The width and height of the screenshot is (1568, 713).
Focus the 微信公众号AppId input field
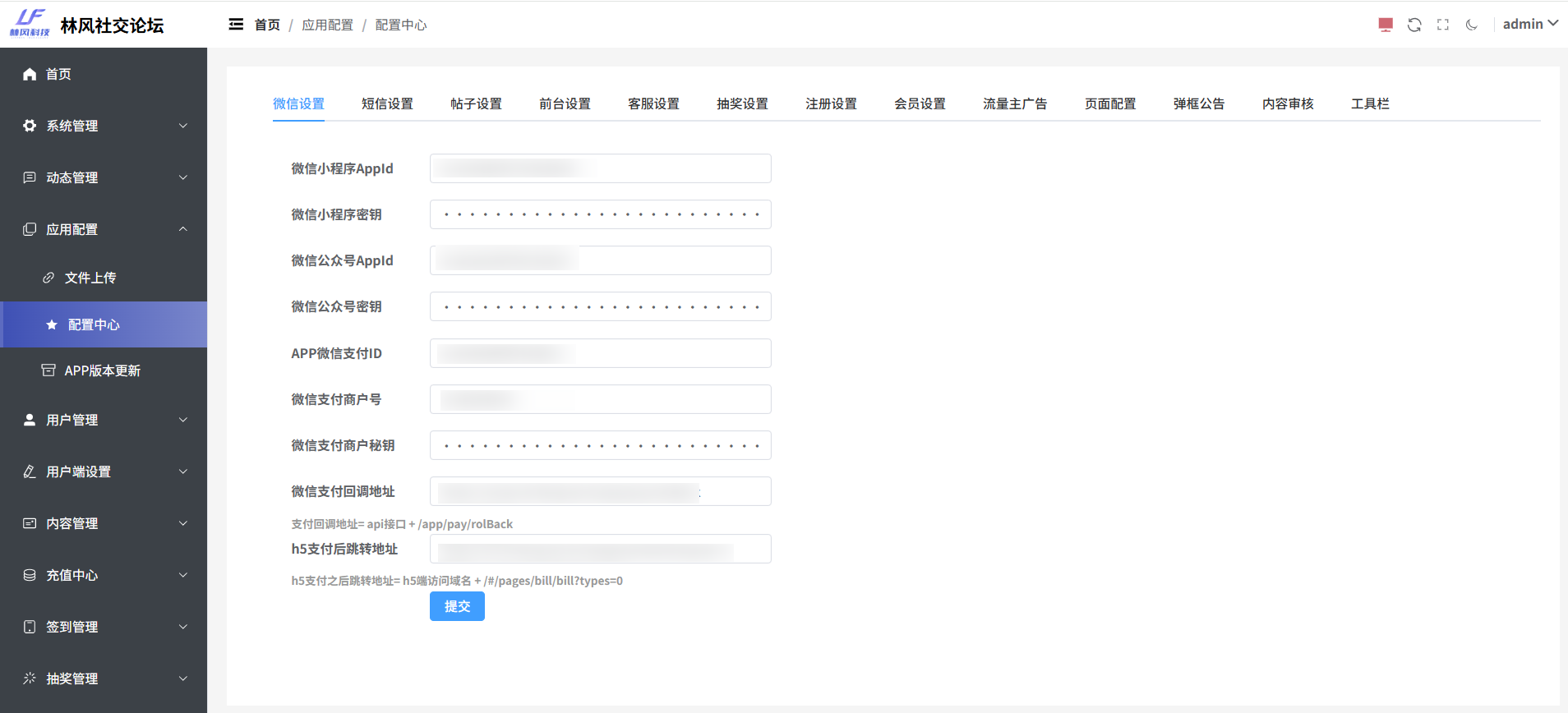tap(601, 260)
